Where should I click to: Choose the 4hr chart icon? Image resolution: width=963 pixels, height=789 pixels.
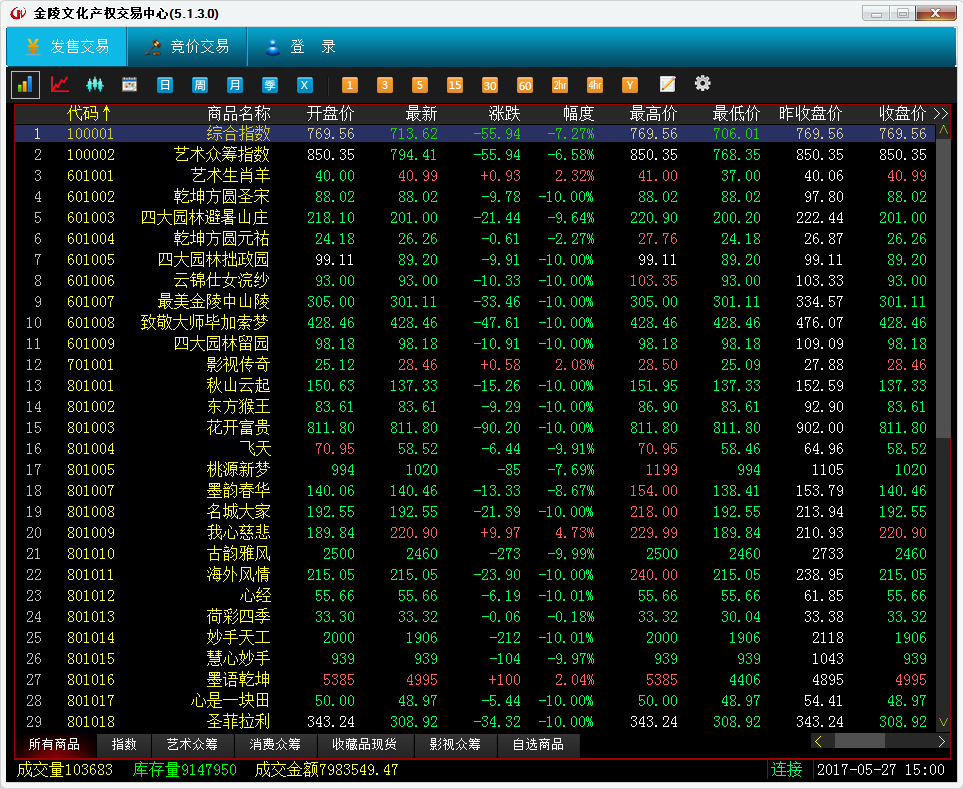[x=595, y=85]
